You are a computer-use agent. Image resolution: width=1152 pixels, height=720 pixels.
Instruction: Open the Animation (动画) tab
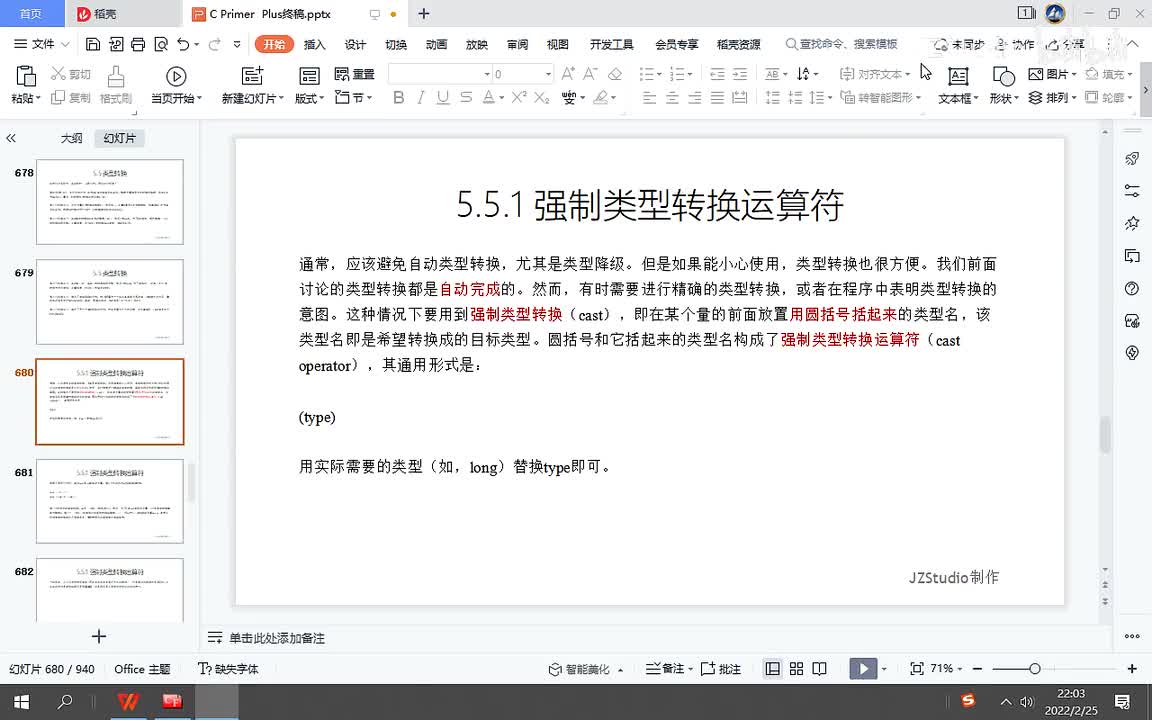pos(436,44)
